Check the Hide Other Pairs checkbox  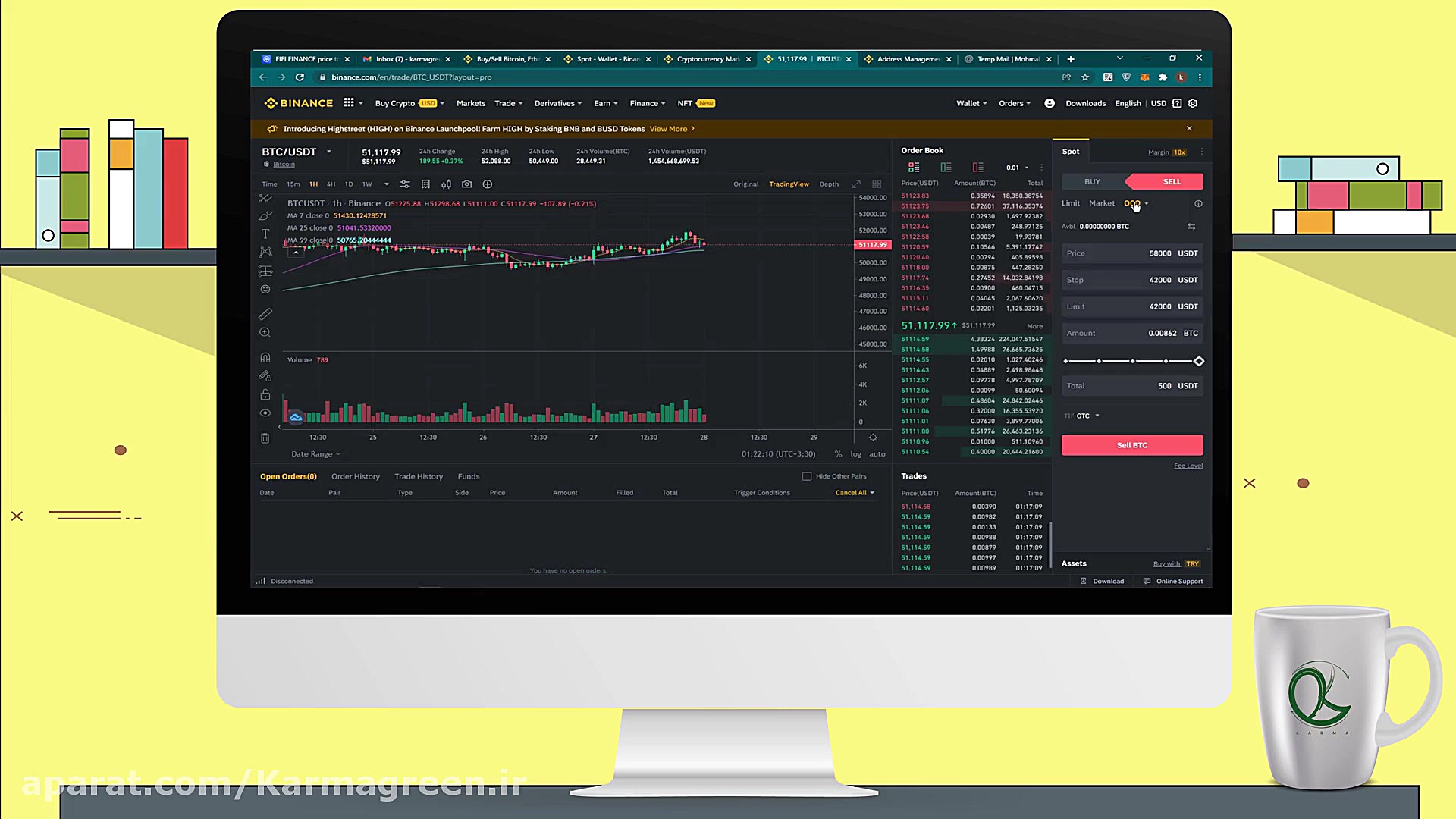tap(807, 477)
